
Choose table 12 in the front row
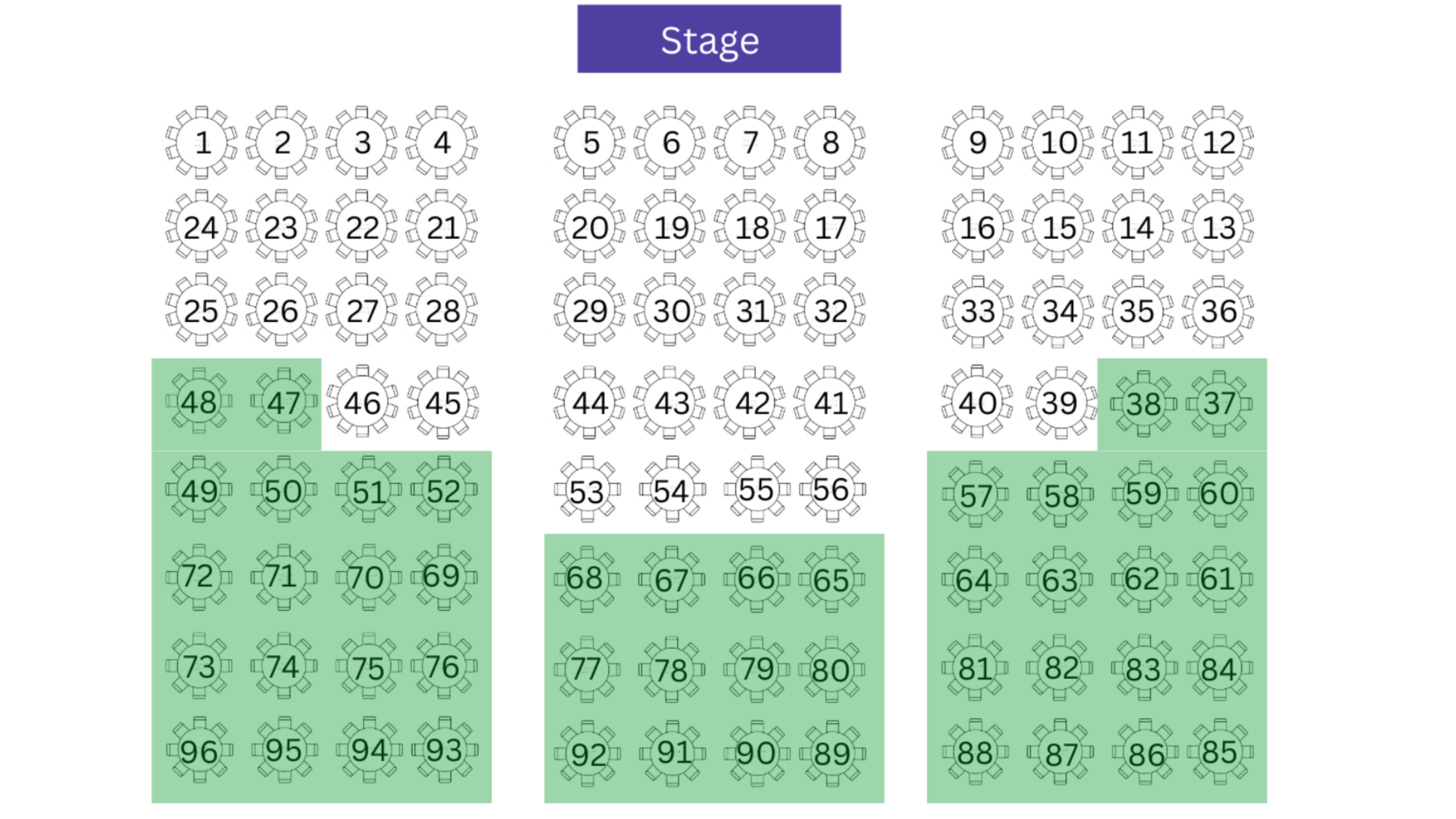1217,142
